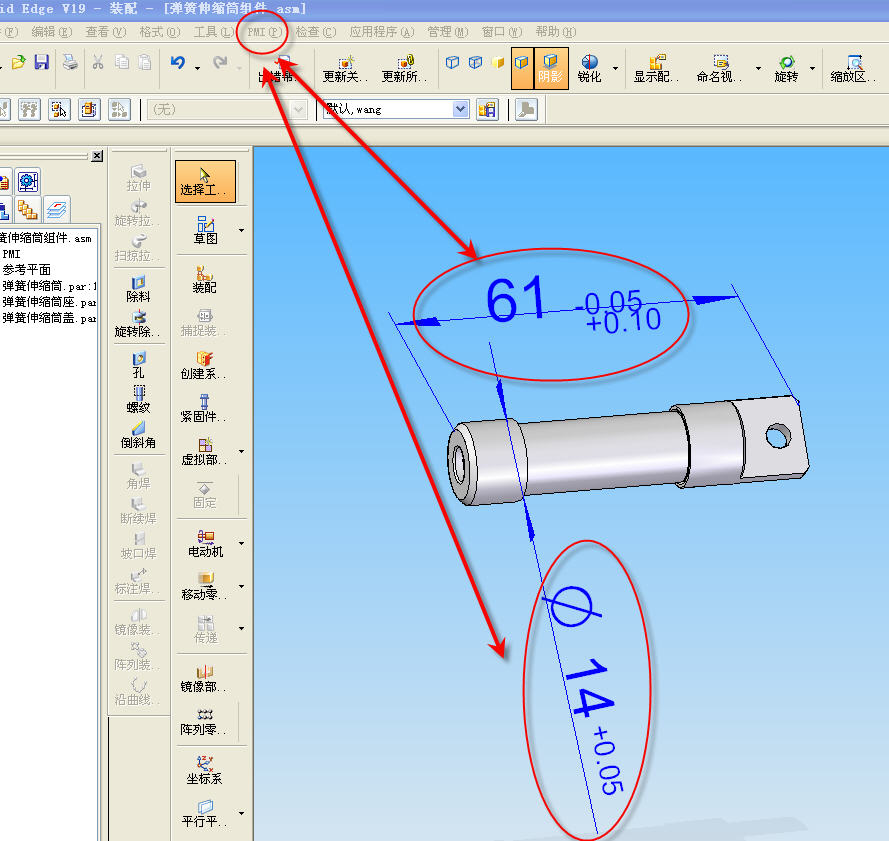The width and height of the screenshot is (889, 841).
Task: Open the 编辑 (Edit) menu
Action: pos(52,32)
